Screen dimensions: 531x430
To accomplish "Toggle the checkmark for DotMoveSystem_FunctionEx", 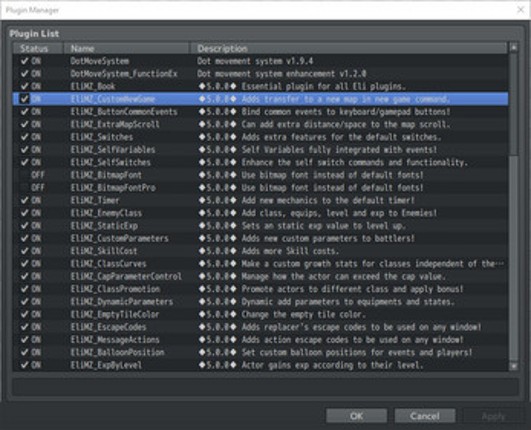I will coord(24,73).
